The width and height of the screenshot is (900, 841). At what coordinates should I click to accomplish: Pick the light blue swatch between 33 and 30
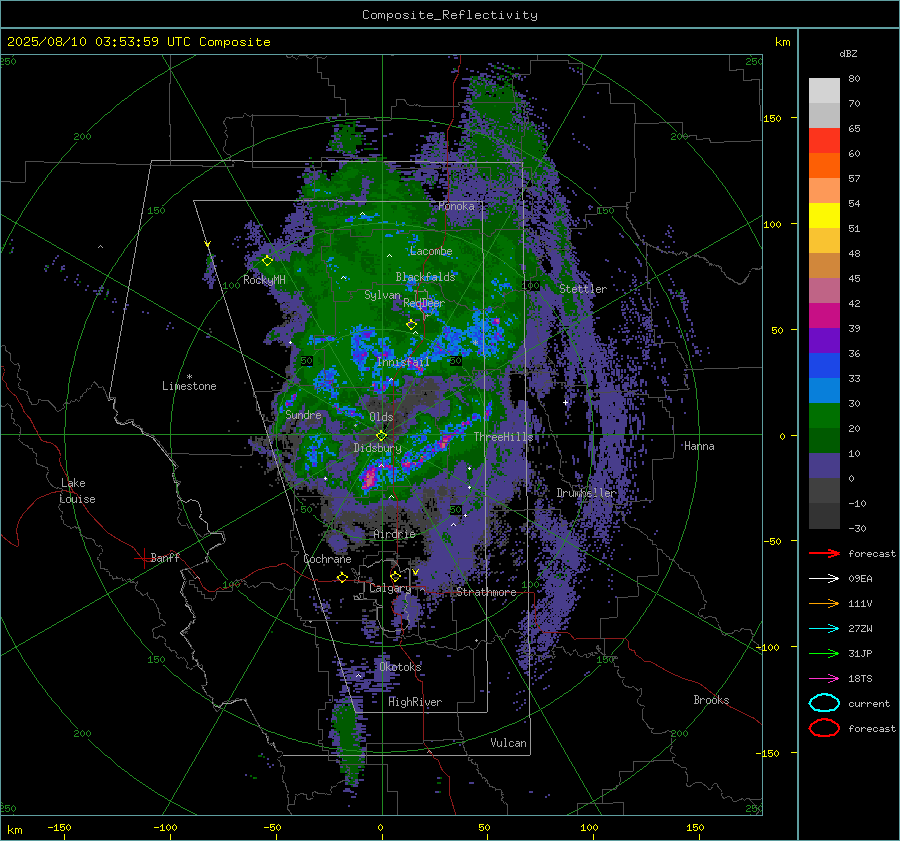(x=824, y=391)
